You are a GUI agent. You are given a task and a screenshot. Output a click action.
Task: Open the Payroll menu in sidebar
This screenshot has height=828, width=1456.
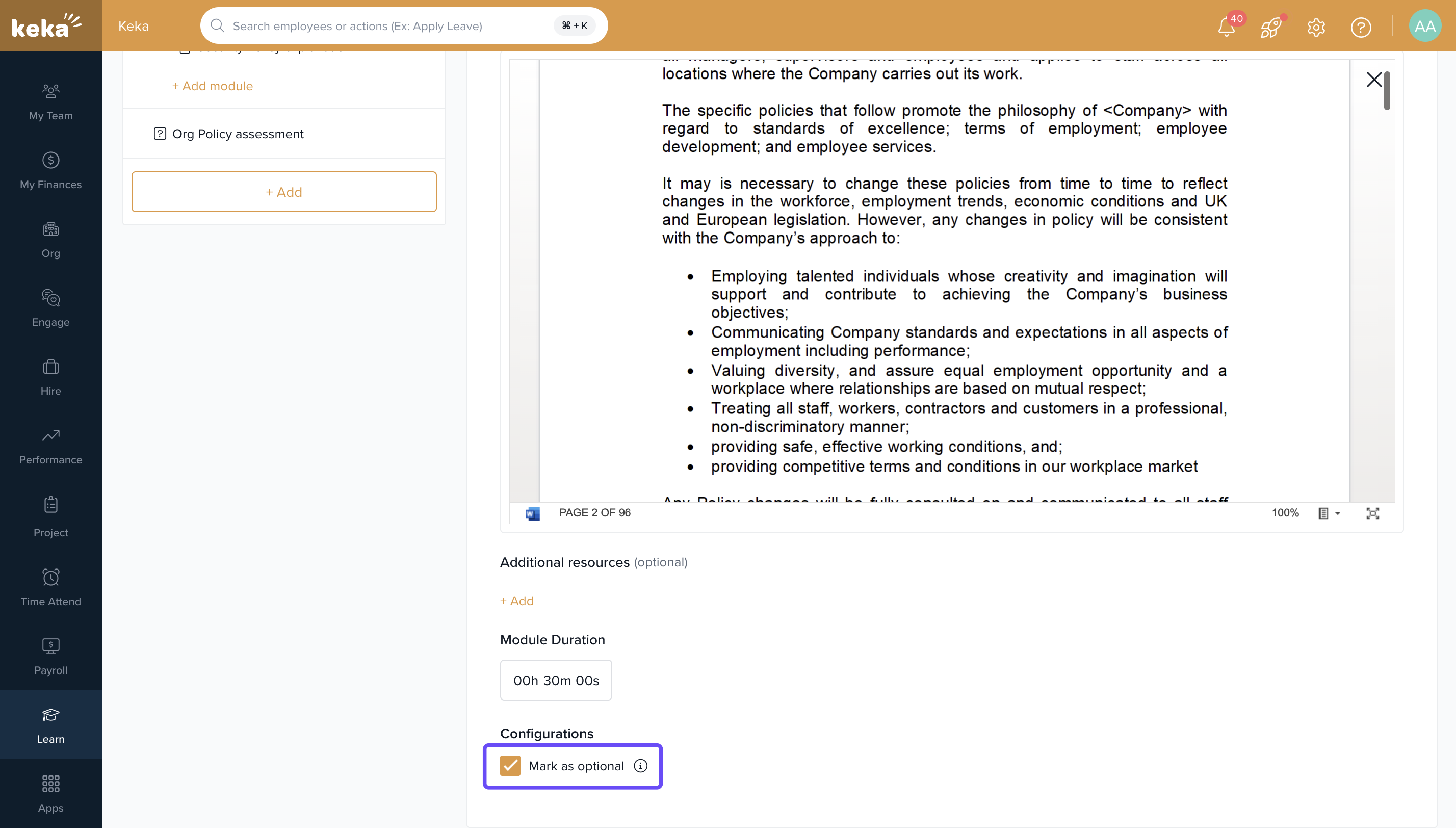(50, 656)
